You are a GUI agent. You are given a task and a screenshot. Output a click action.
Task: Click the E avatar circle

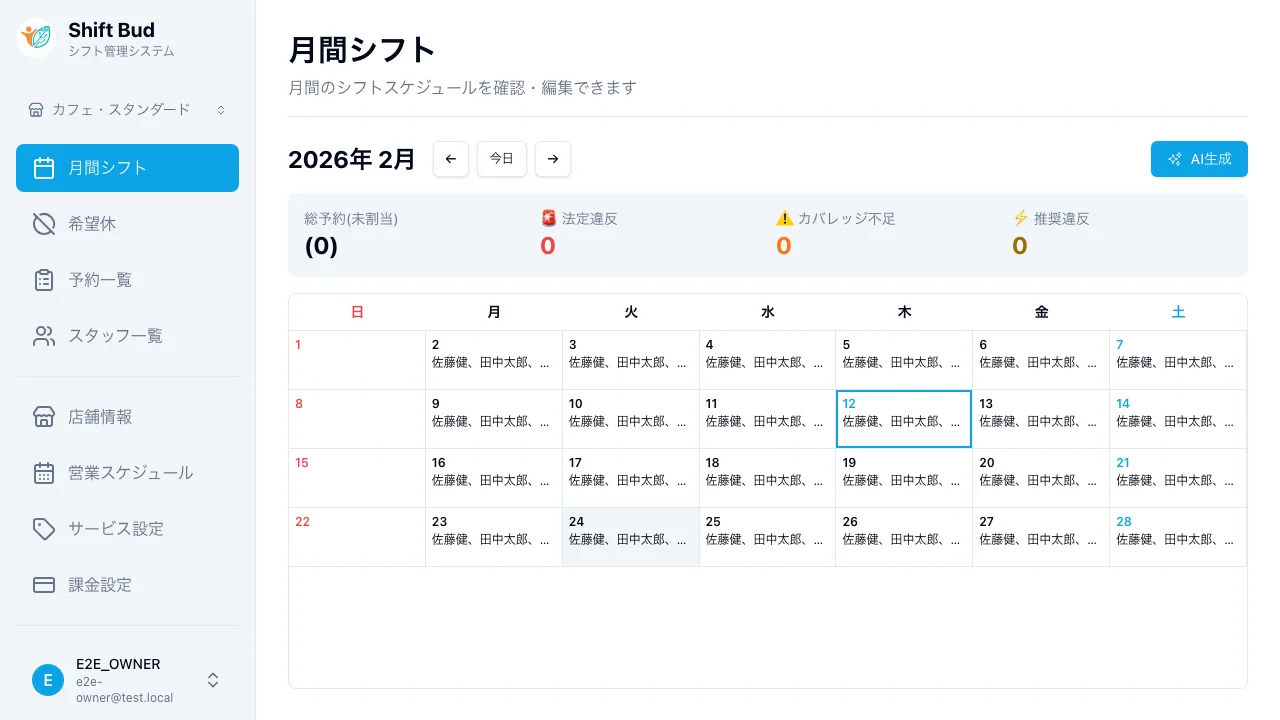tap(48, 680)
